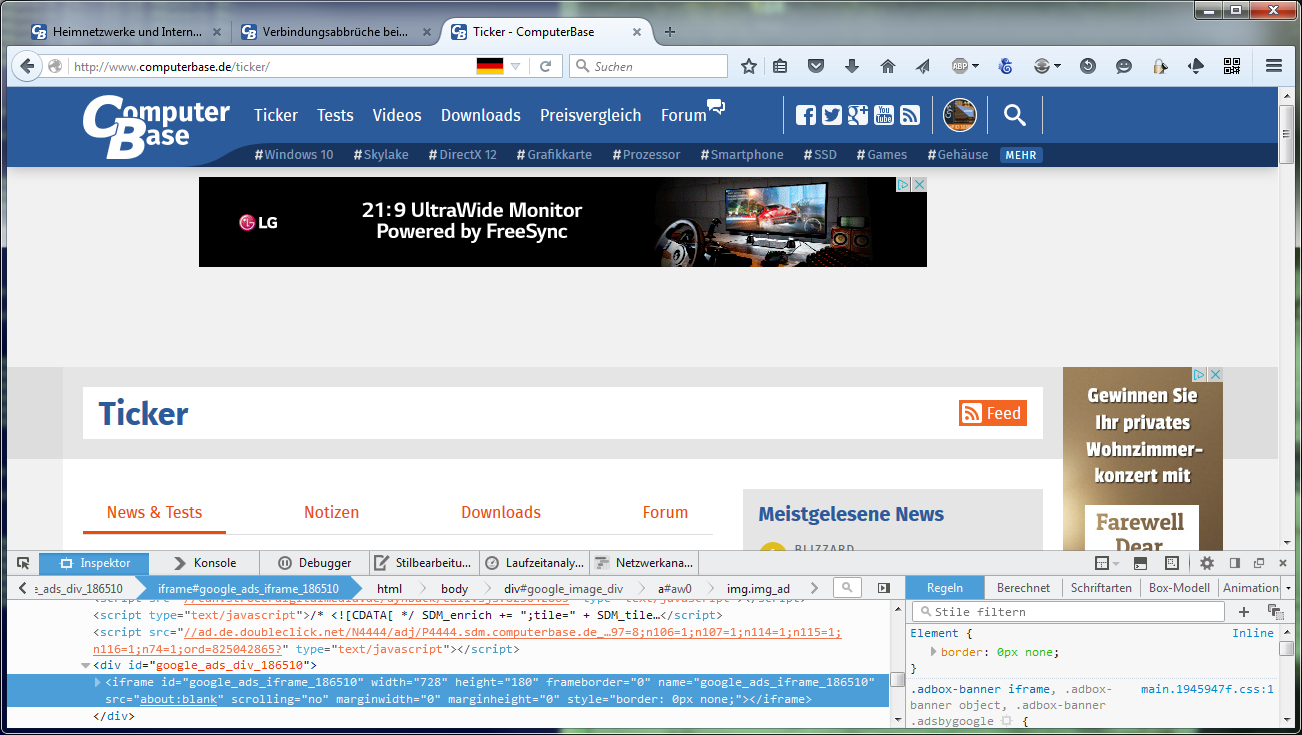
Task: Open ComputerBase Google Plus icon
Action: pos(858,115)
